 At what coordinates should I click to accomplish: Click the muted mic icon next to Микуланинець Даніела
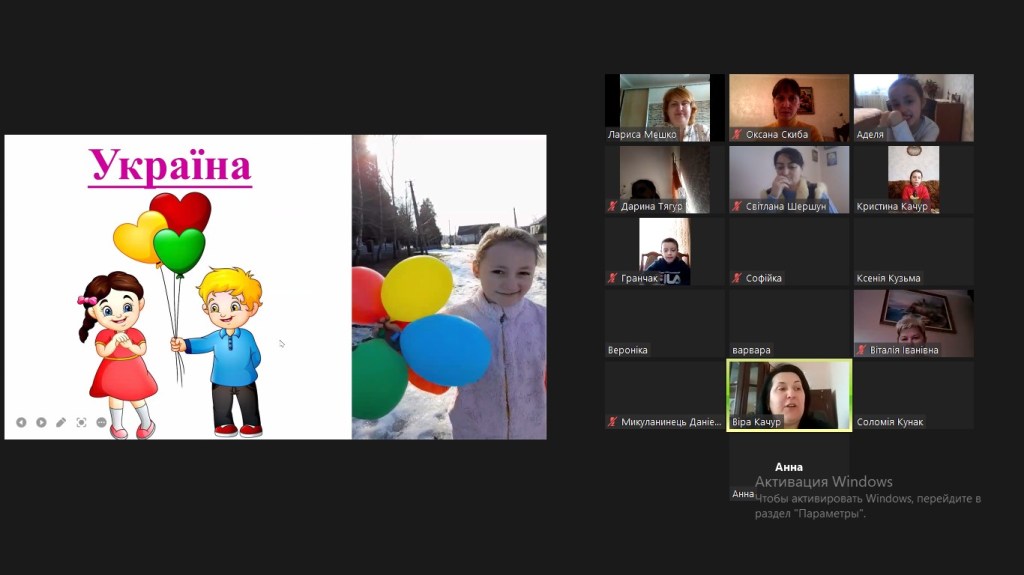(612, 422)
